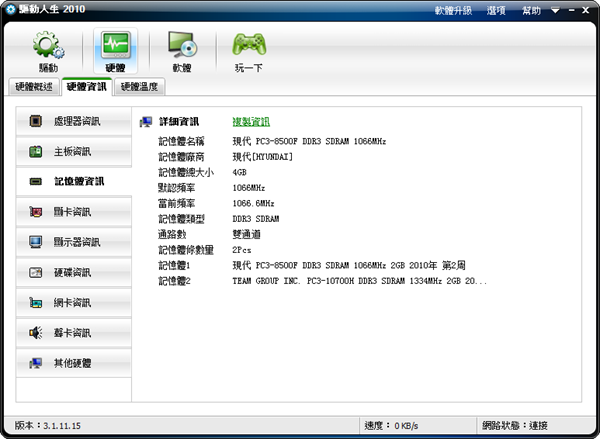Show 處理器資訊 details
Screen dimensions: 600x439
click(74, 121)
